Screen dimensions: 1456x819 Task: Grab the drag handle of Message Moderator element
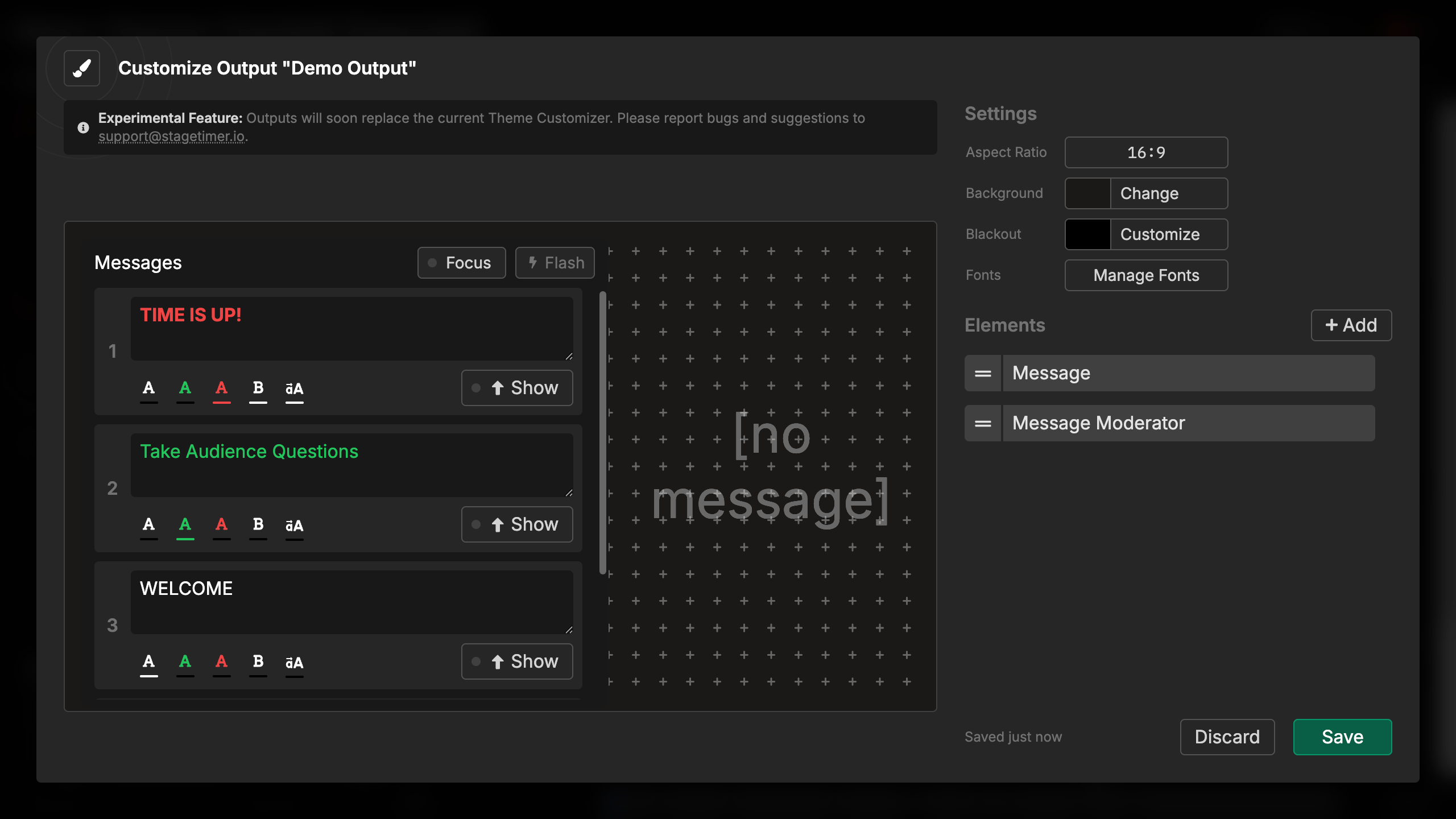[x=982, y=423]
